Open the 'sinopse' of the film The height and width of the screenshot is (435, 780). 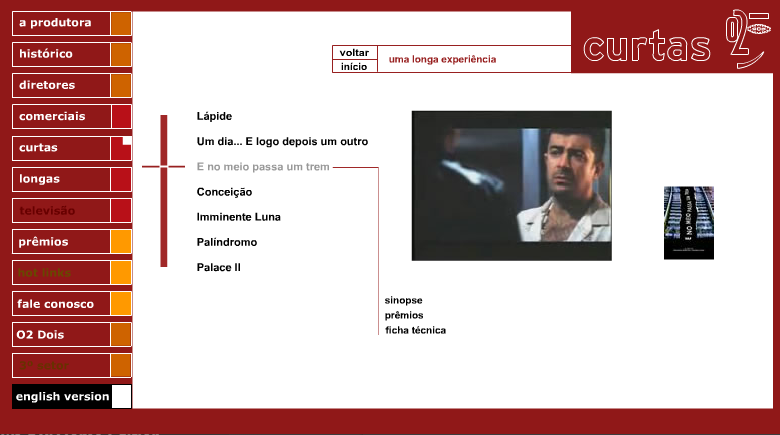pyautogui.click(x=403, y=300)
